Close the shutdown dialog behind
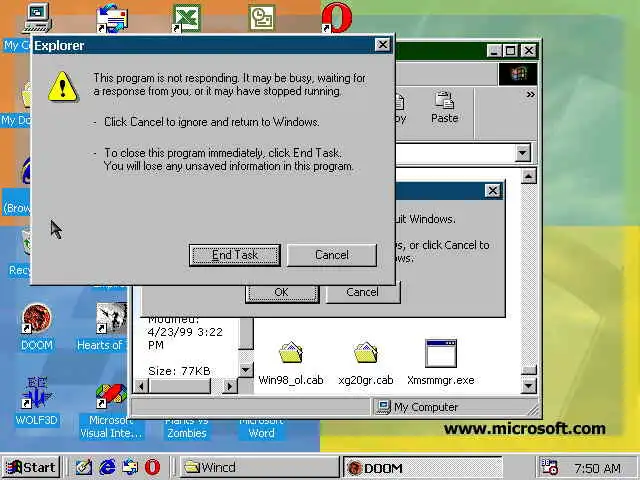 pyautogui.click(x=493, y=191)
